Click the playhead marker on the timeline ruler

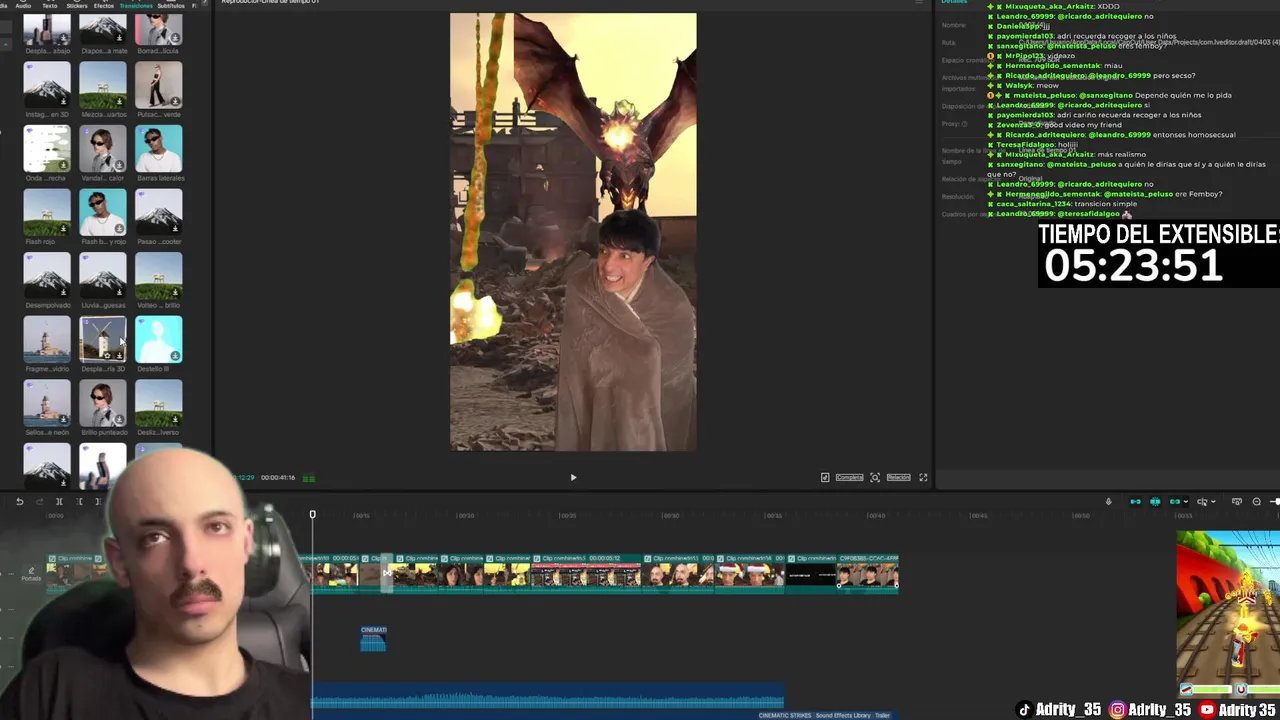(312, 515)
